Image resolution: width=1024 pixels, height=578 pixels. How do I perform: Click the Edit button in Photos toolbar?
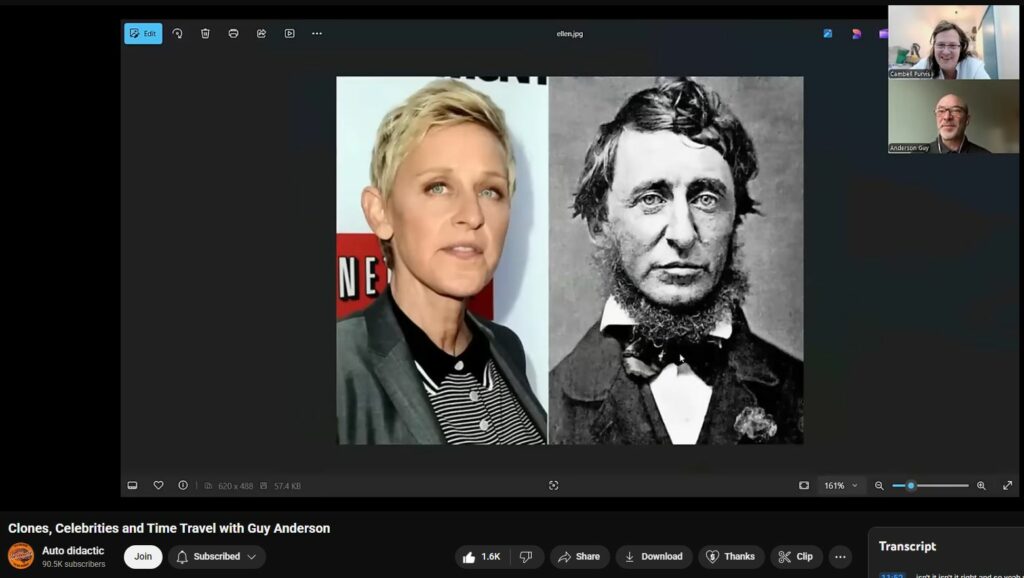pos(143,33)
